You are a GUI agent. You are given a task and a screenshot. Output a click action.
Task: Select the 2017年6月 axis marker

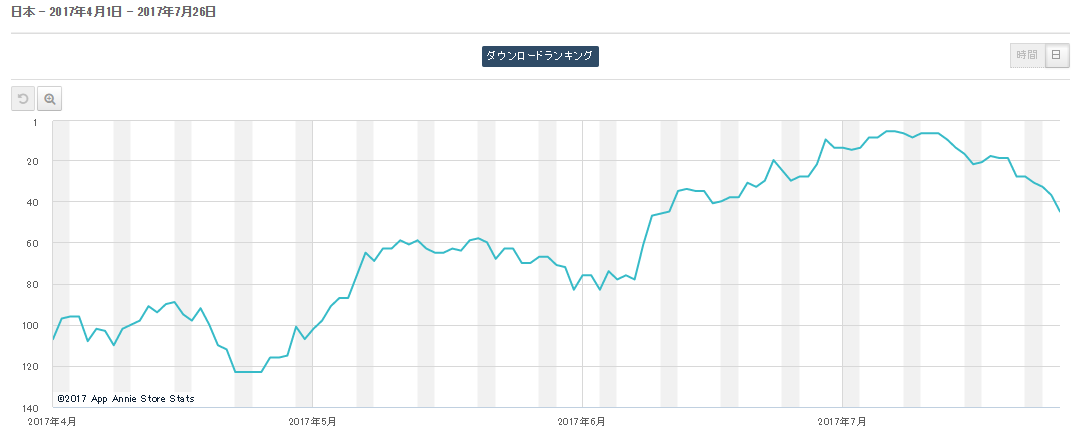click(581, 422)
